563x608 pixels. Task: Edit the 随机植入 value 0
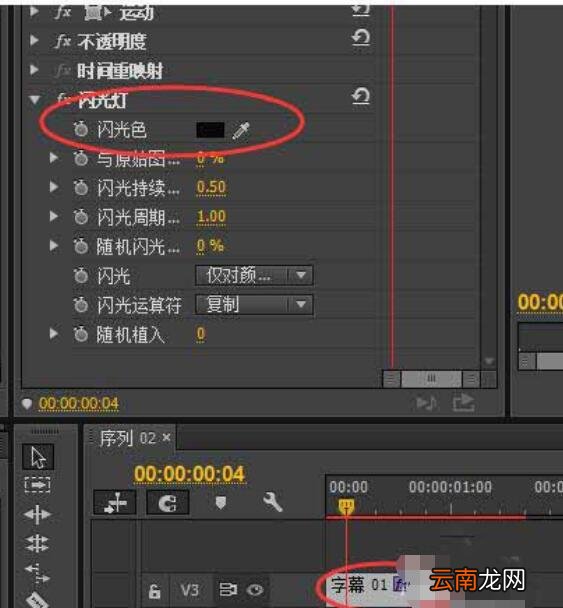[200, 334]
